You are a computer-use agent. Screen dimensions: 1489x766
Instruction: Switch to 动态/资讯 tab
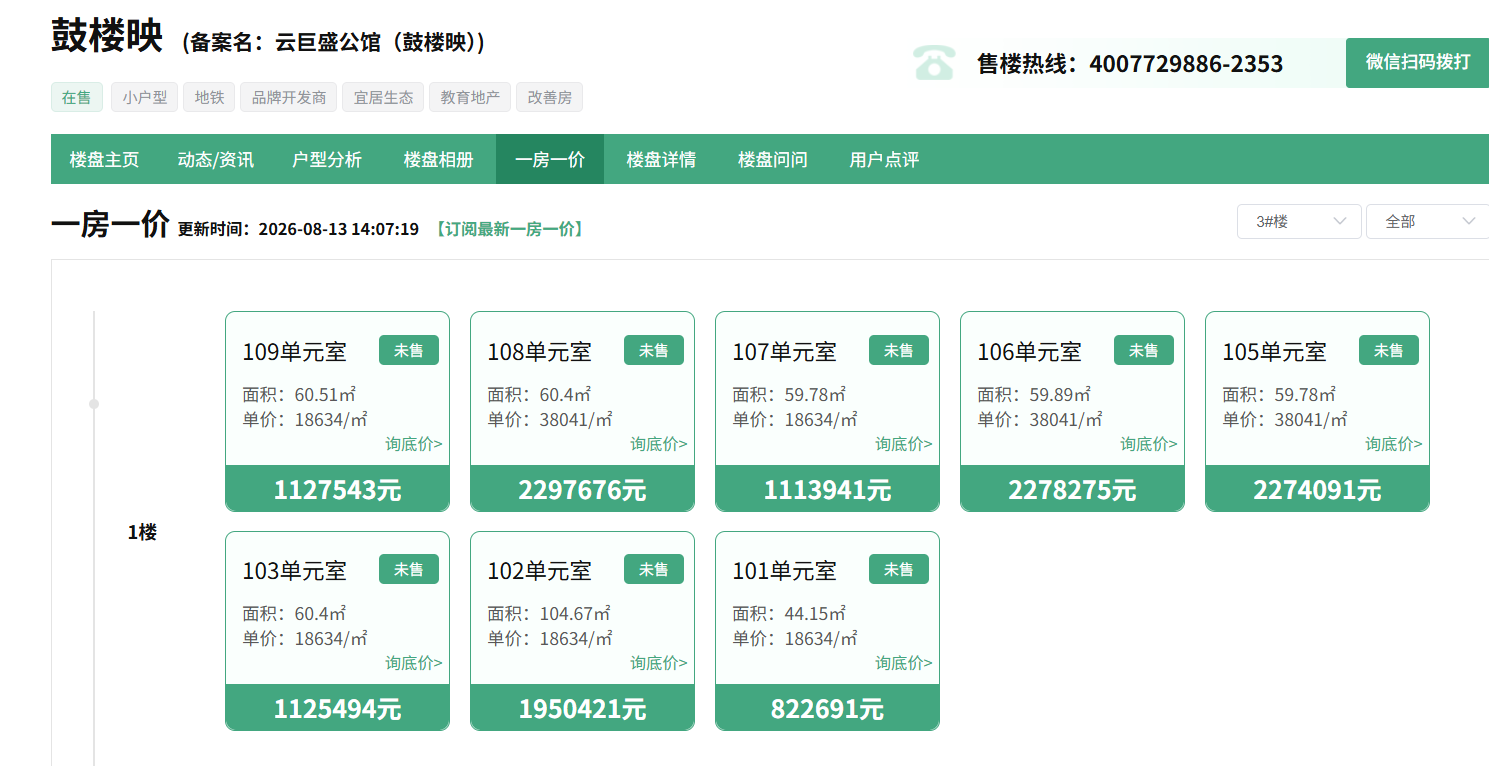coord(216,159)
